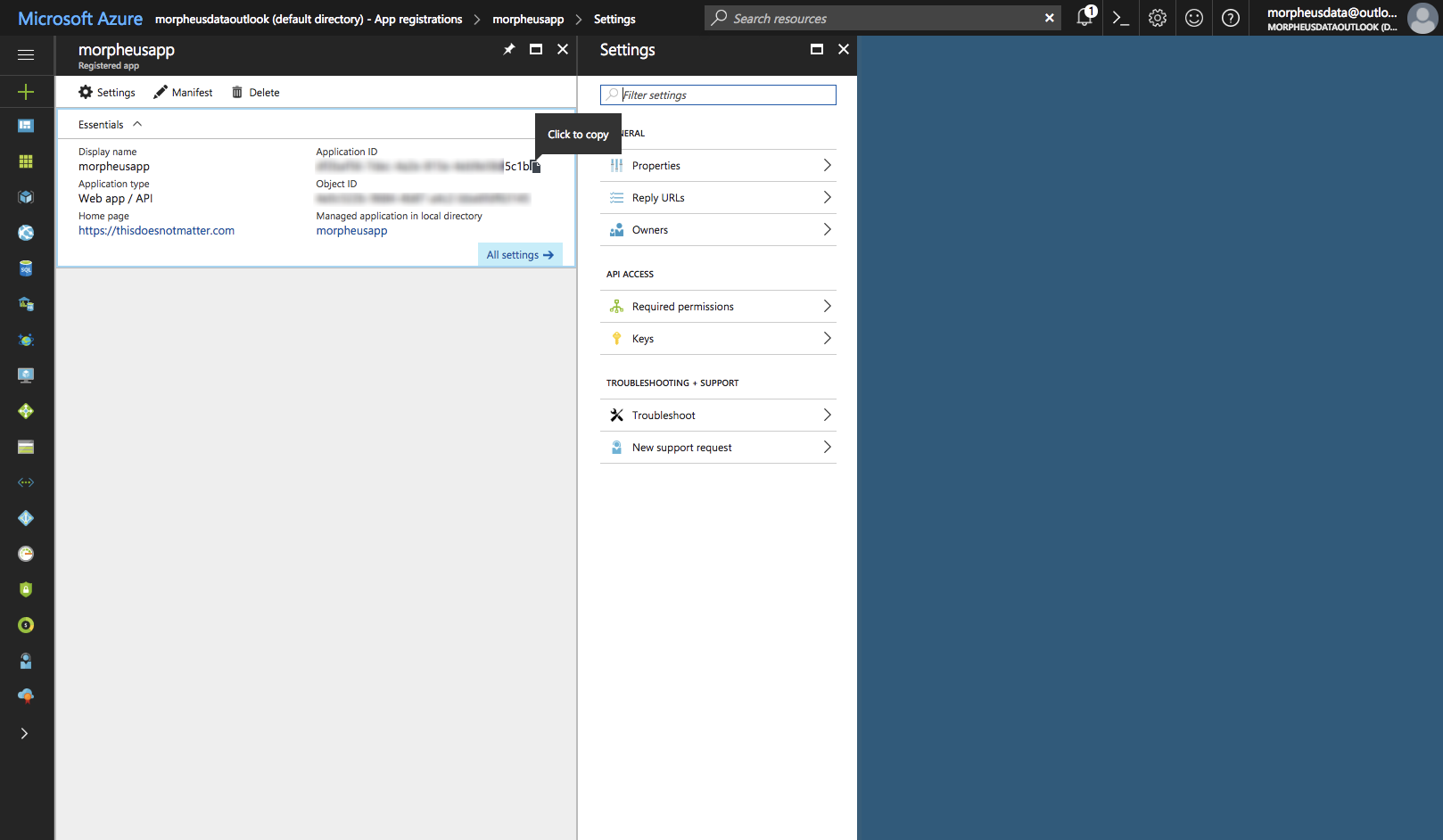Open the notifications bell icon

[1084, 17]
